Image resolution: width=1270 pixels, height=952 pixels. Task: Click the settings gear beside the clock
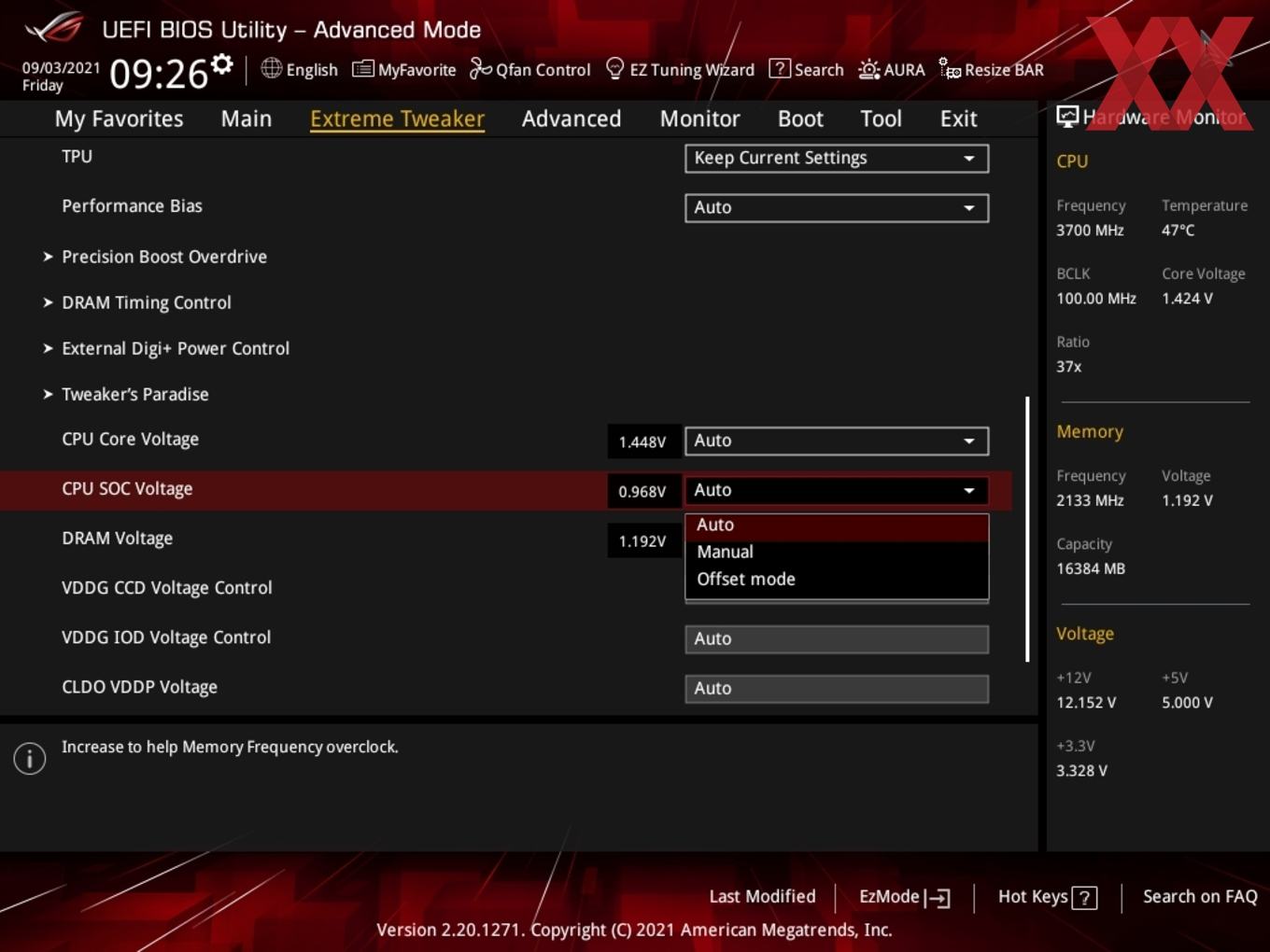[x=222, y=64]
